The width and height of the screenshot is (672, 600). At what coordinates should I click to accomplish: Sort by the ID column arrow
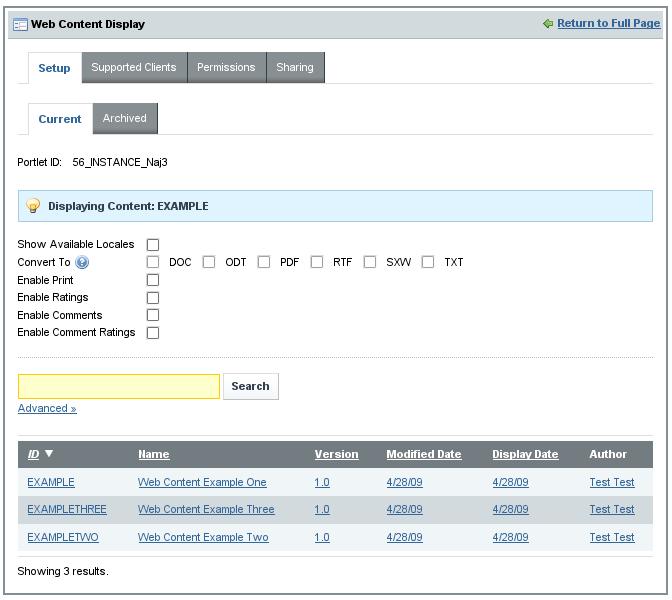[x=49, y=454]
